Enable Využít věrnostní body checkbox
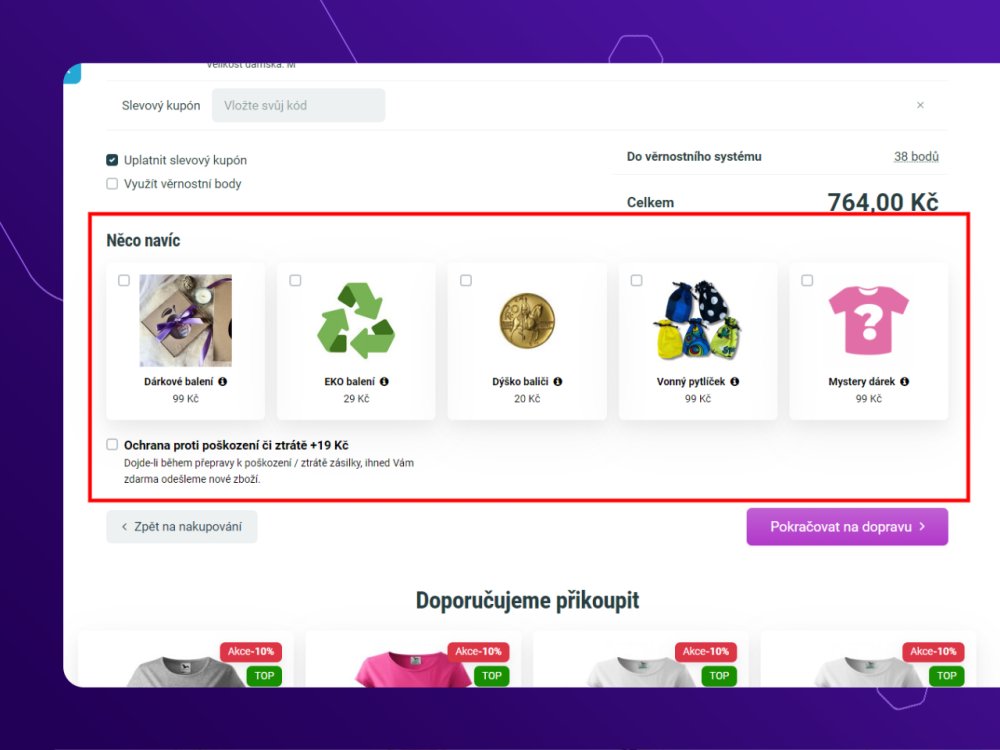1000x750 pixels. coord(112,184)
